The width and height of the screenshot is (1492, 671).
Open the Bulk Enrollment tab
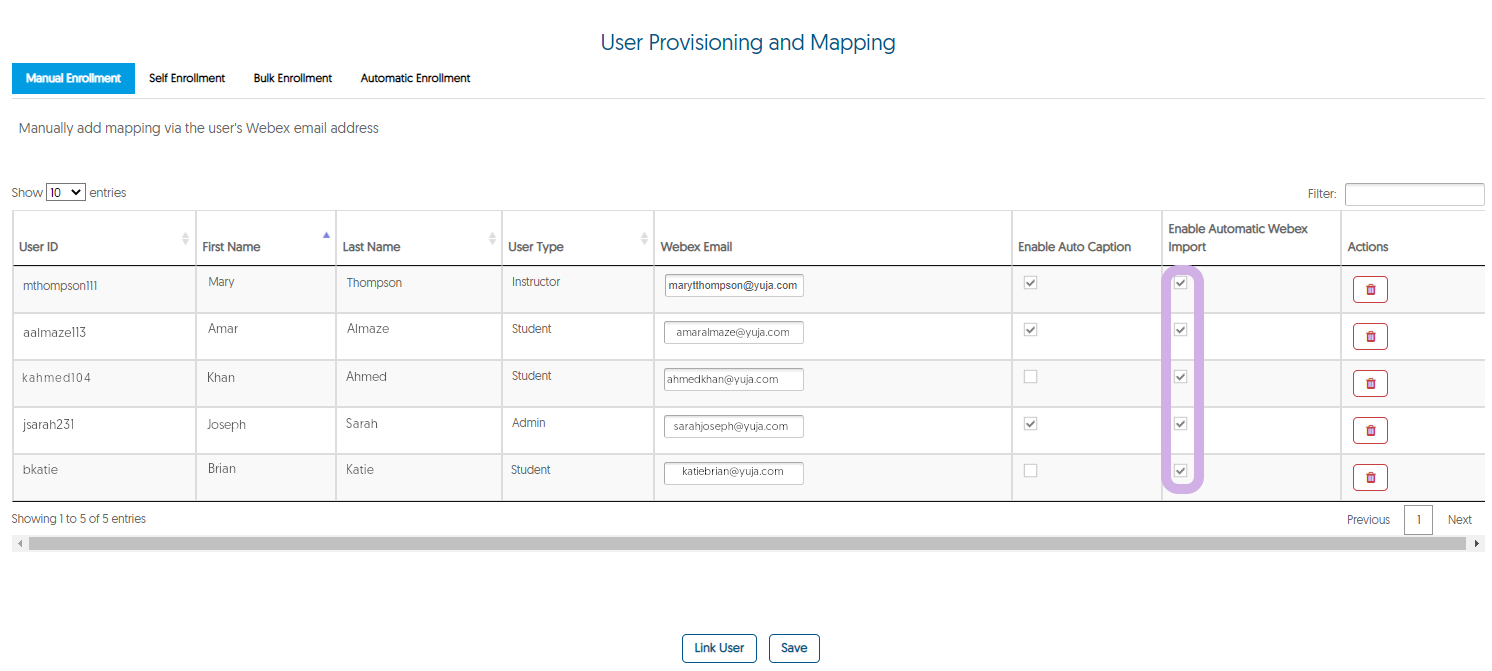[292, 78]
